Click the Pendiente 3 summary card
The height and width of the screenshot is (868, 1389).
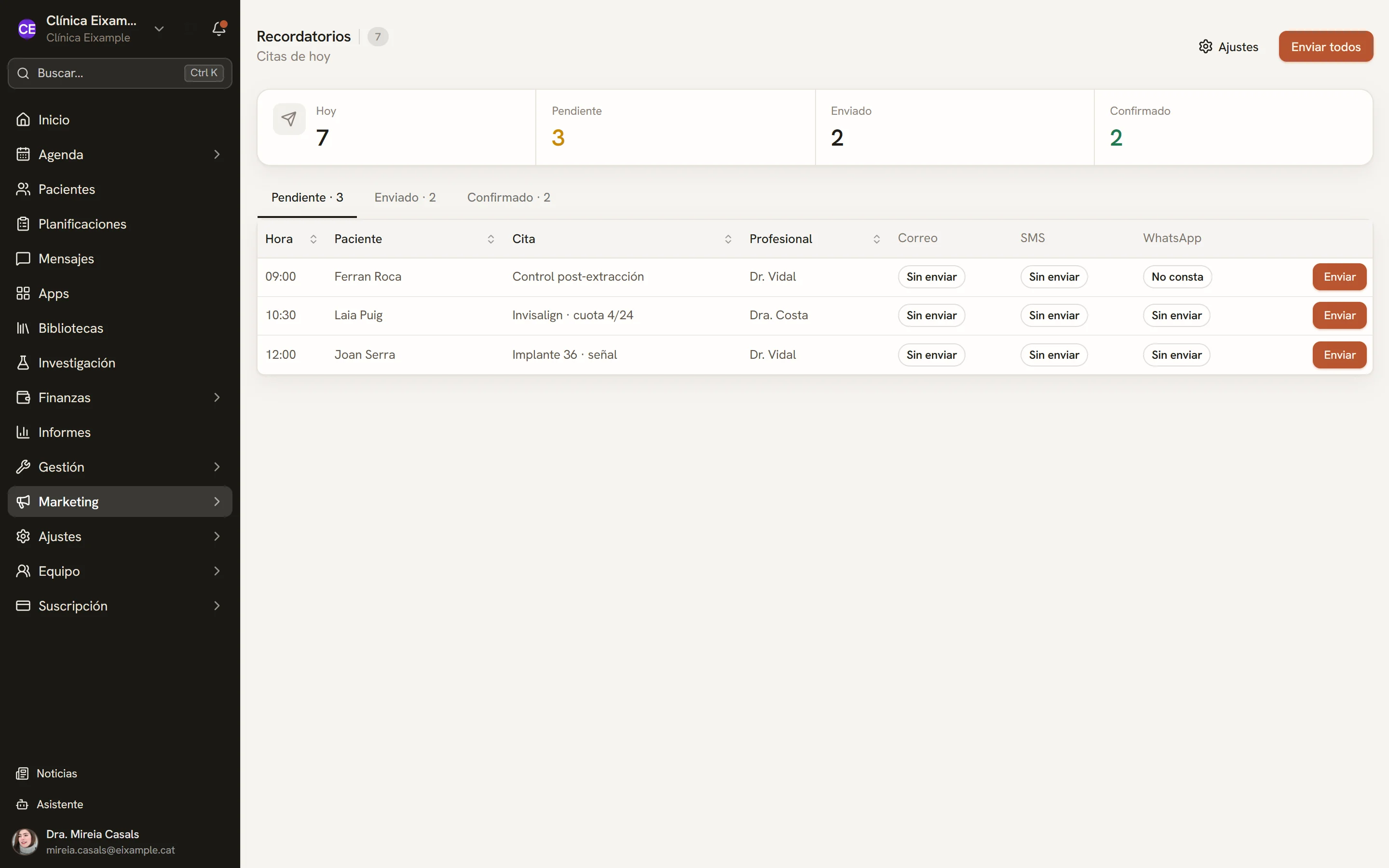(x=676, y=127)
